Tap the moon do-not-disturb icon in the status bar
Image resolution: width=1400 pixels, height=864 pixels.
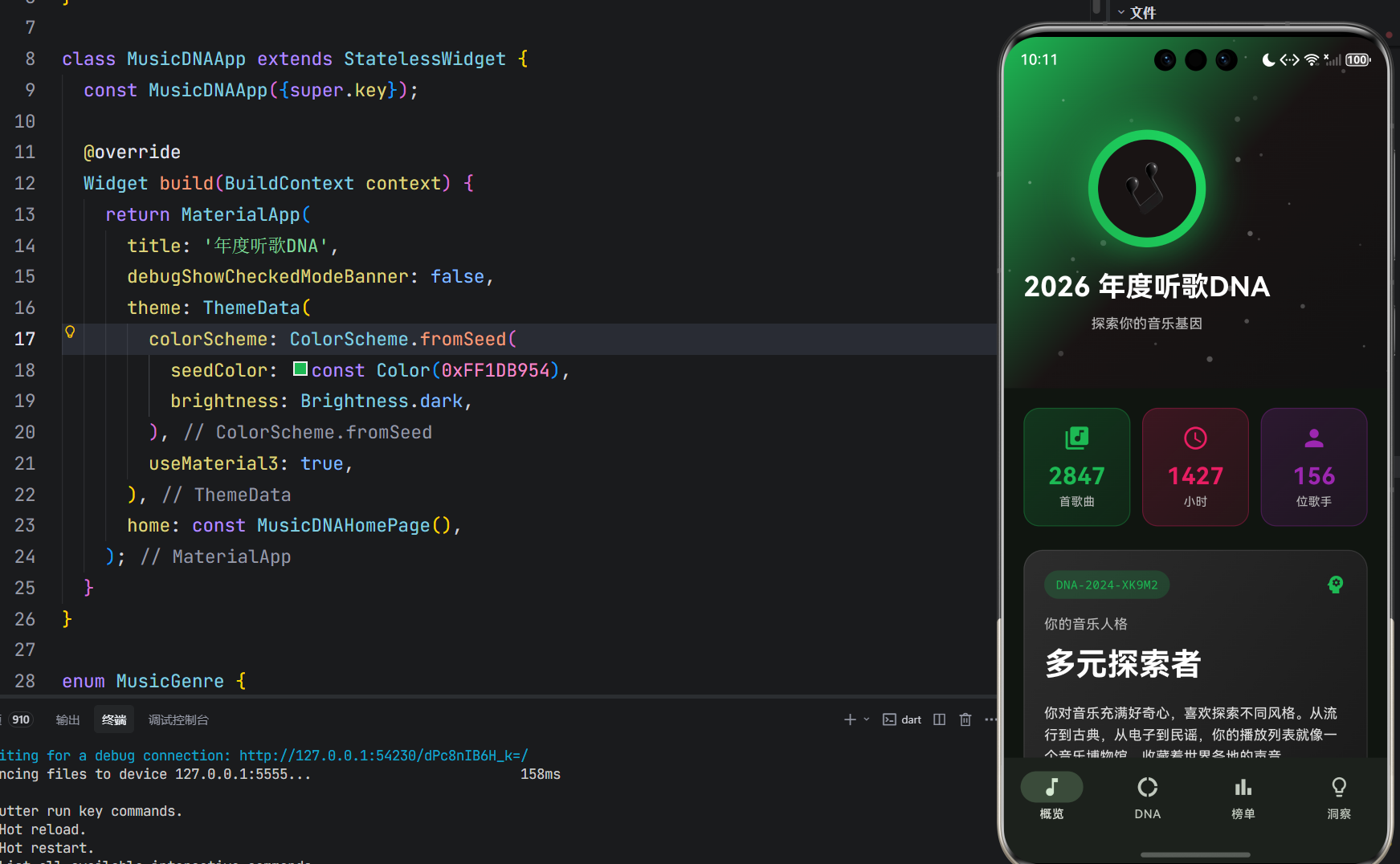pyautogui.click(x=1268, y=59)
